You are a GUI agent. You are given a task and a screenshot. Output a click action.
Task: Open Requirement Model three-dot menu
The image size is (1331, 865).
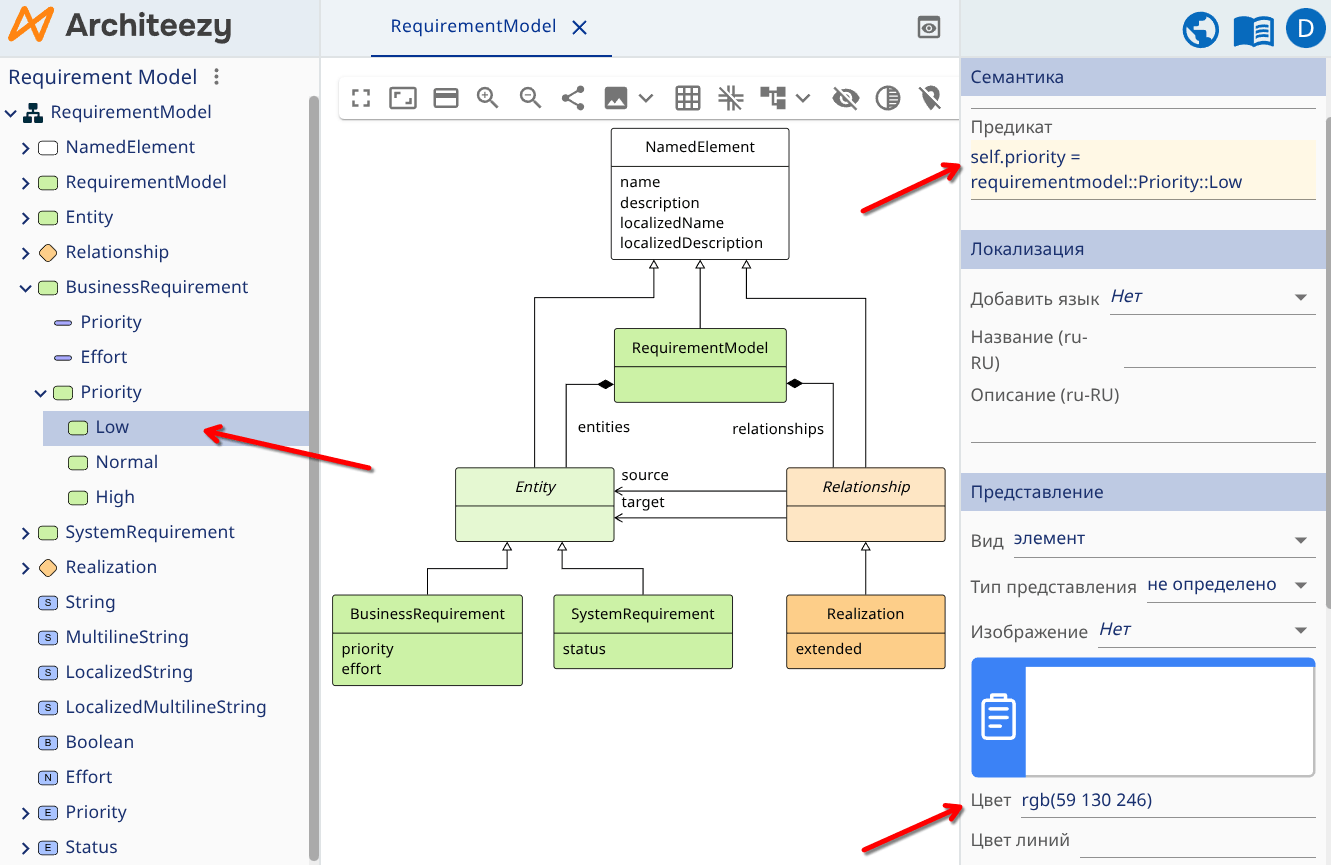pos(217,77)
